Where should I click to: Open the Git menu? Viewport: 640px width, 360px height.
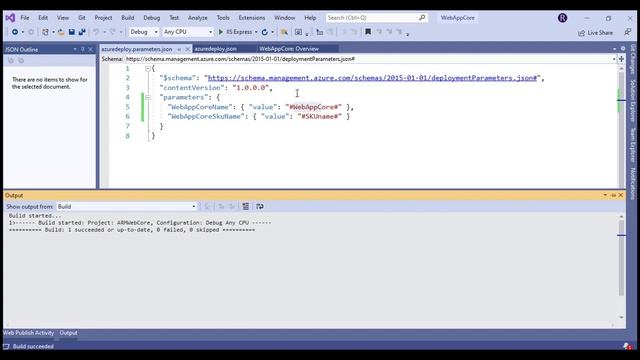82,18
